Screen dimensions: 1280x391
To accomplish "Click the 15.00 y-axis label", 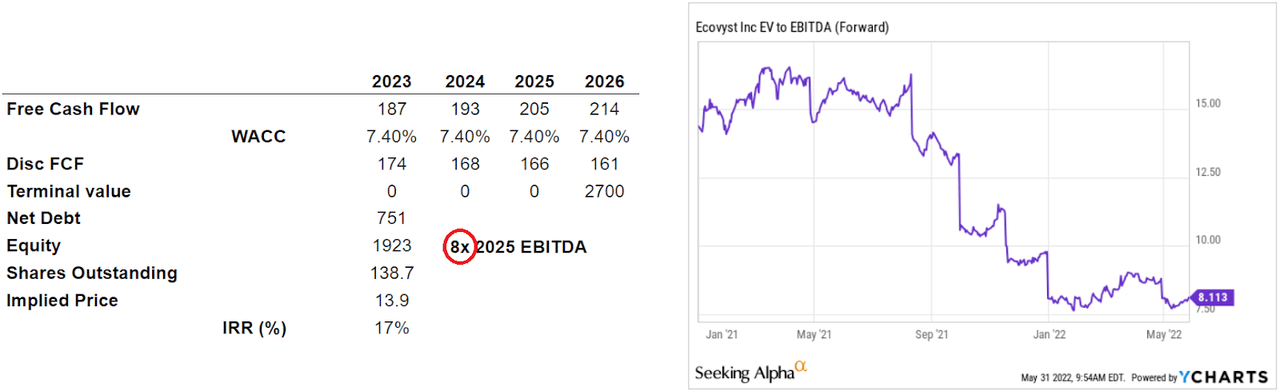I will point(1208,103).
